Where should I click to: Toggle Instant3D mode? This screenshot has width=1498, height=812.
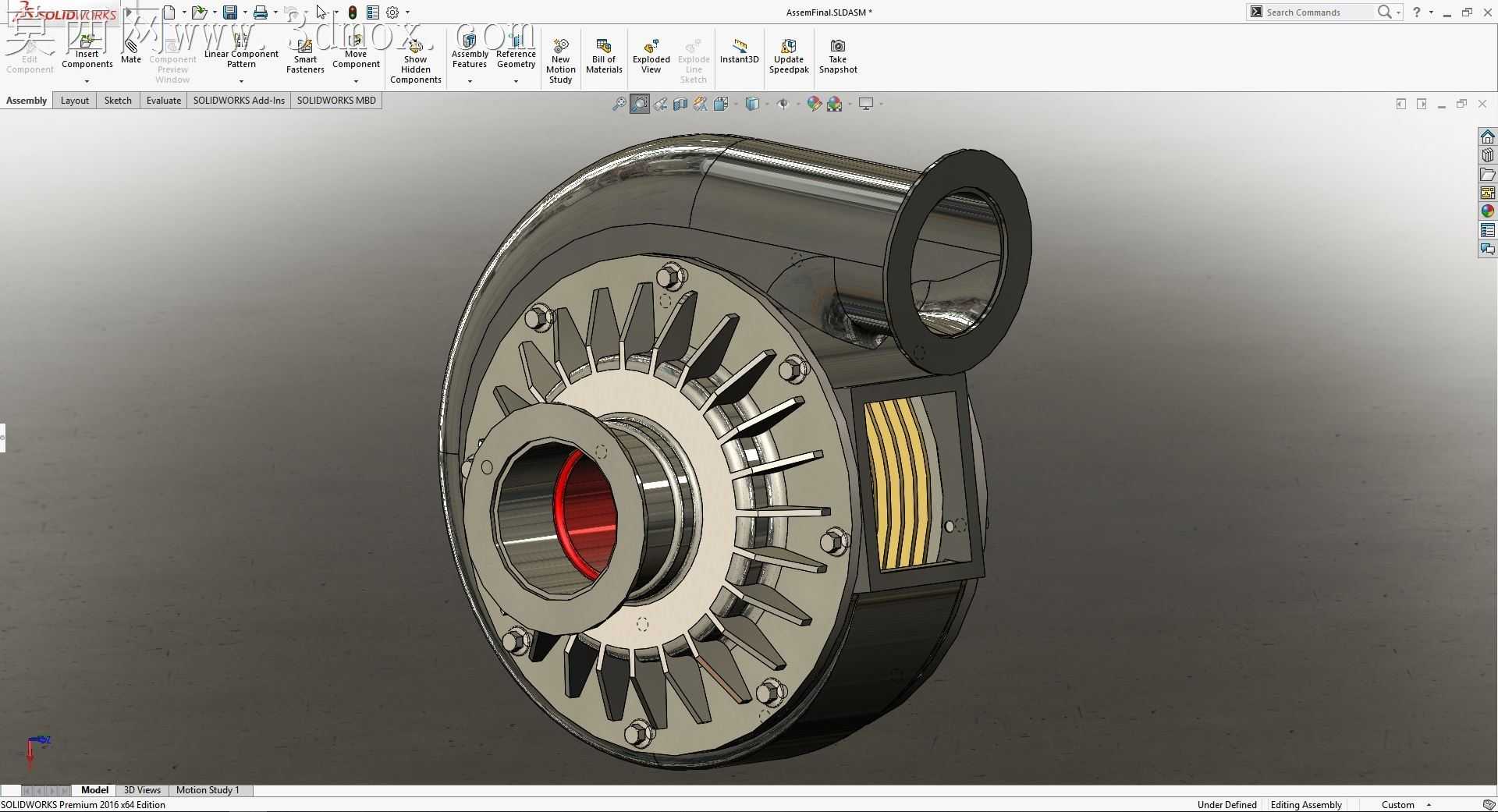coord(739,51)
